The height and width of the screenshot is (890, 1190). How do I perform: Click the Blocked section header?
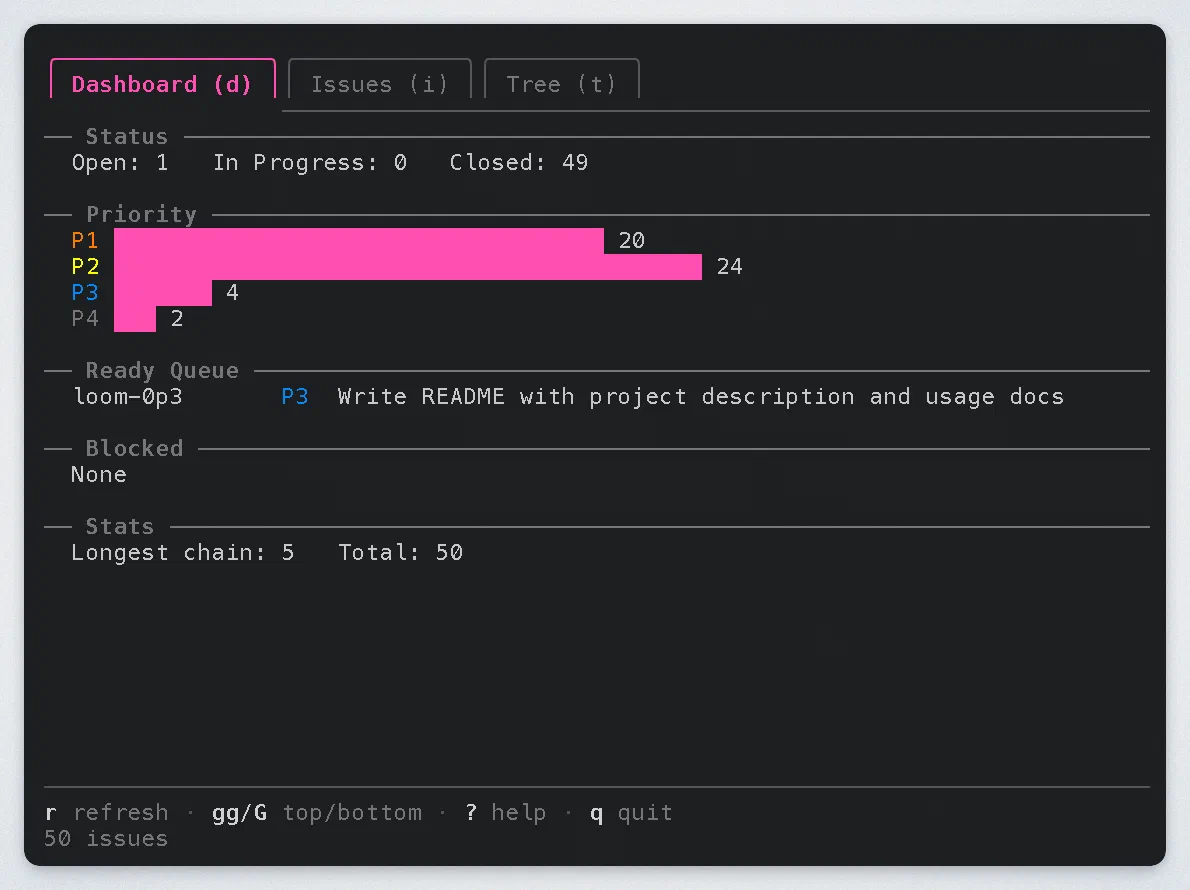pos(134,448)
